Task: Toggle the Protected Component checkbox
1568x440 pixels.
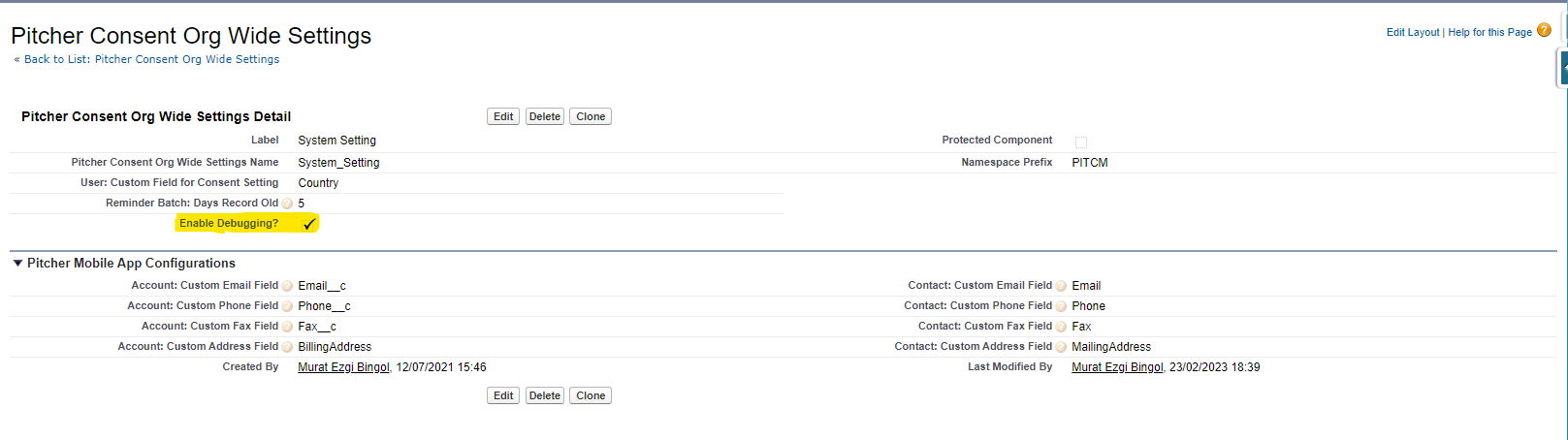Action: point(1081,141)
